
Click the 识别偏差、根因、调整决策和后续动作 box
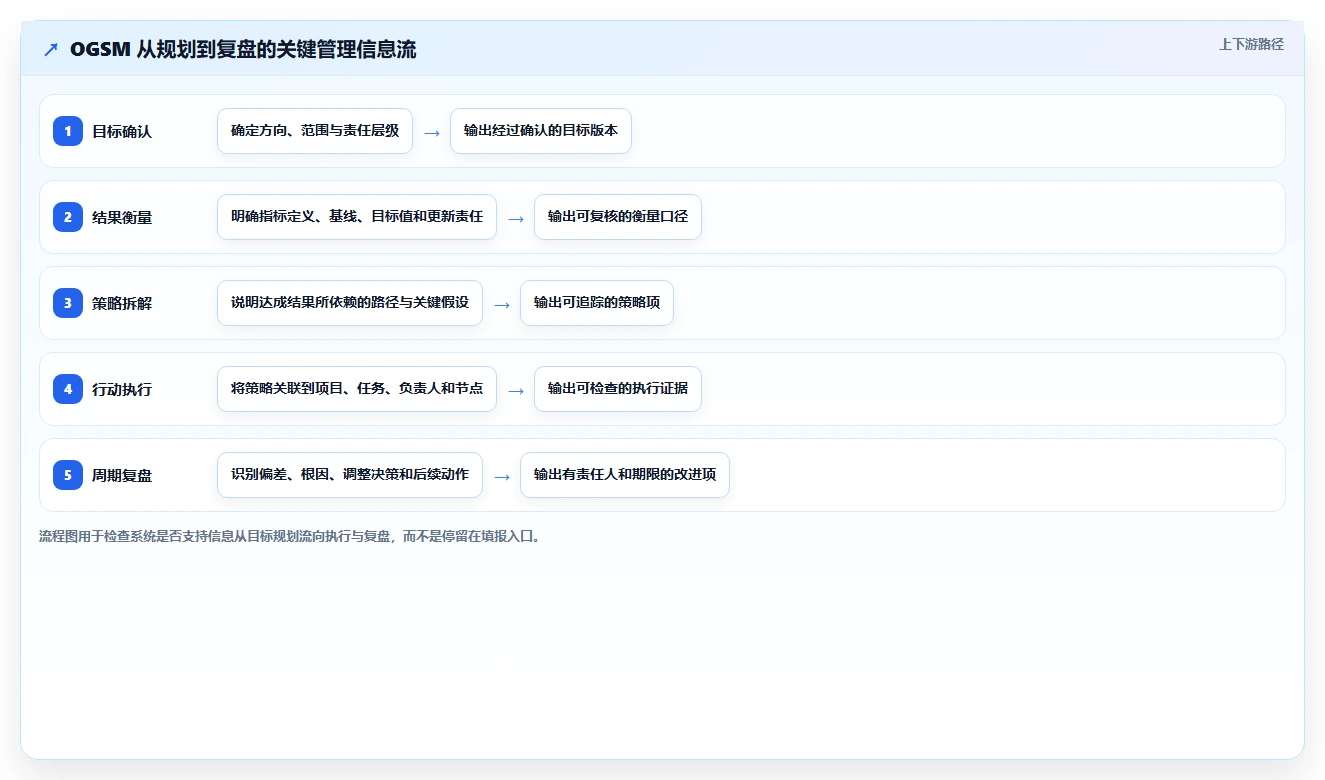tap(350, 475)
